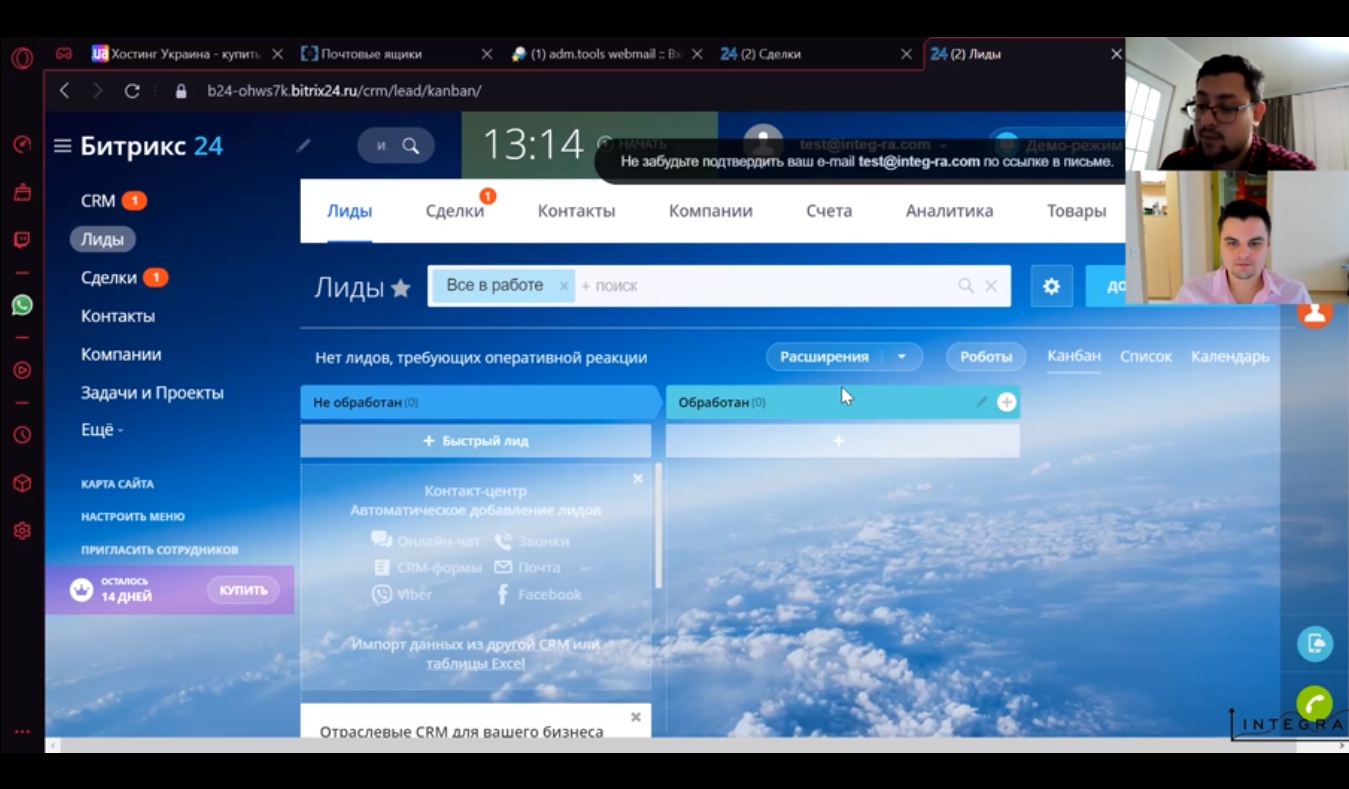
Task: Open the Пригласить сотрудников link
Action: (x=159, y=550)
